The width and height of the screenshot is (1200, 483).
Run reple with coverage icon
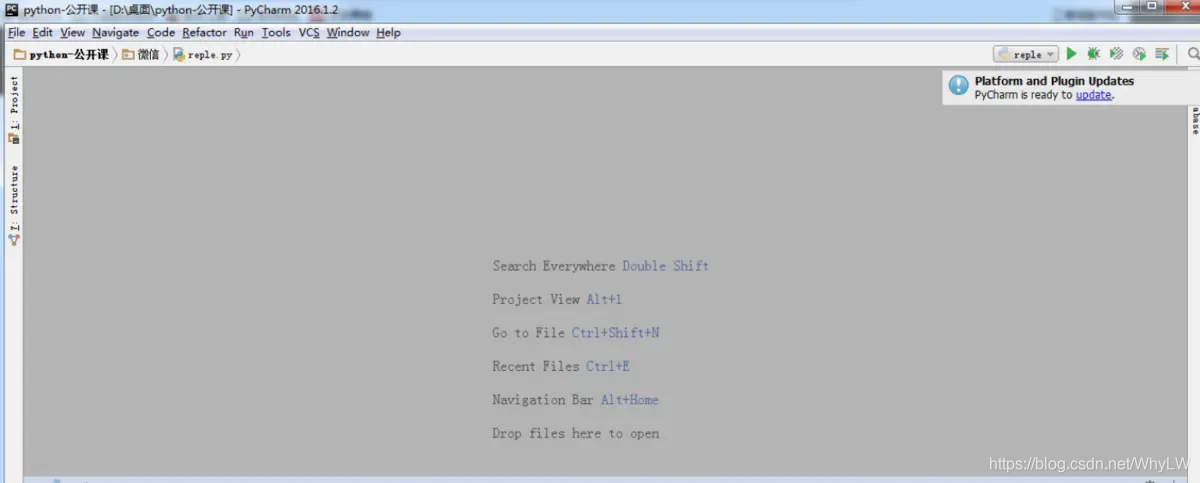(1117, 54)
